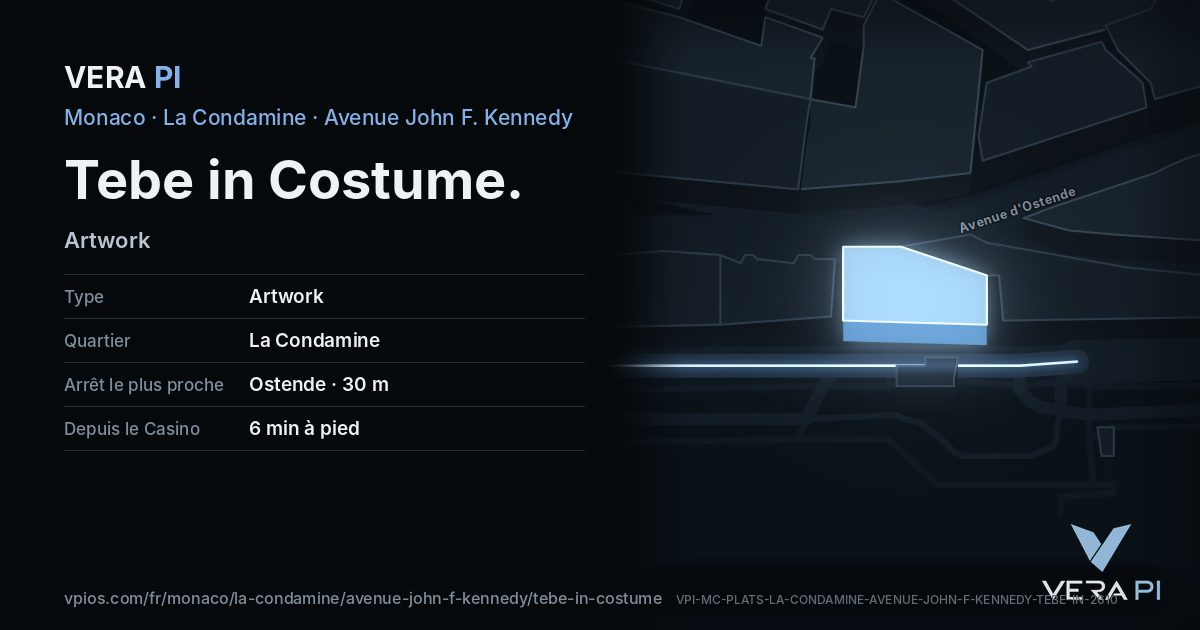Click the small building shape at the lower right of the map
This screenshot has height=630, width=1200.
(1106, 441)
